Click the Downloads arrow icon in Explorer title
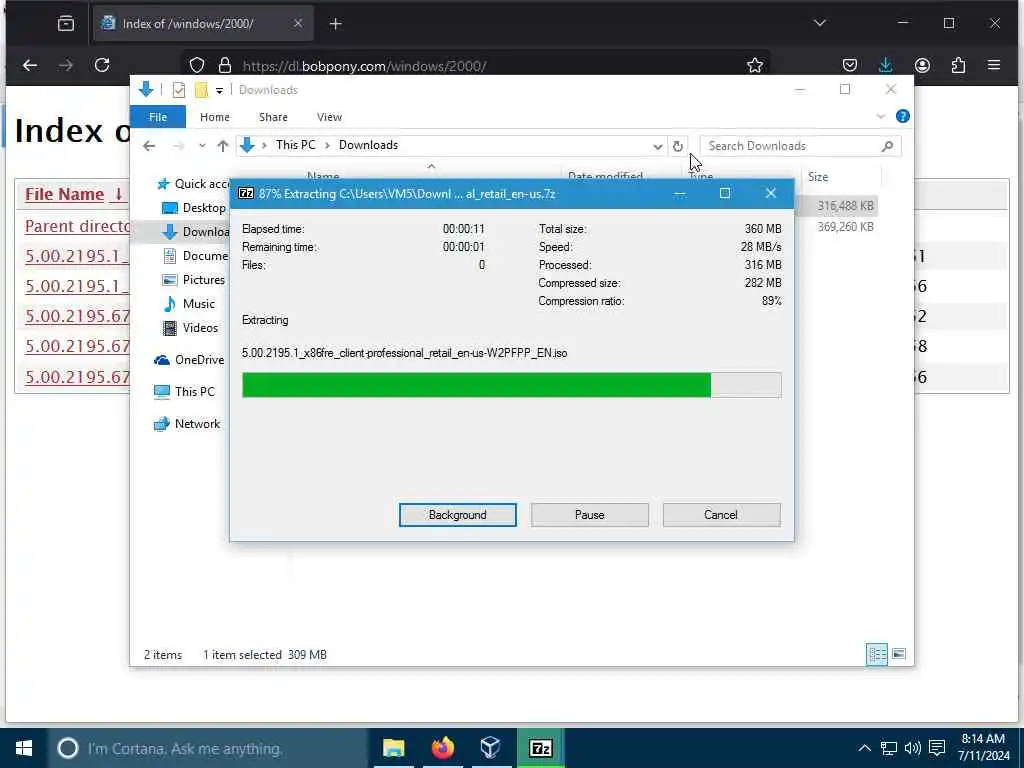 click(146, 89)
